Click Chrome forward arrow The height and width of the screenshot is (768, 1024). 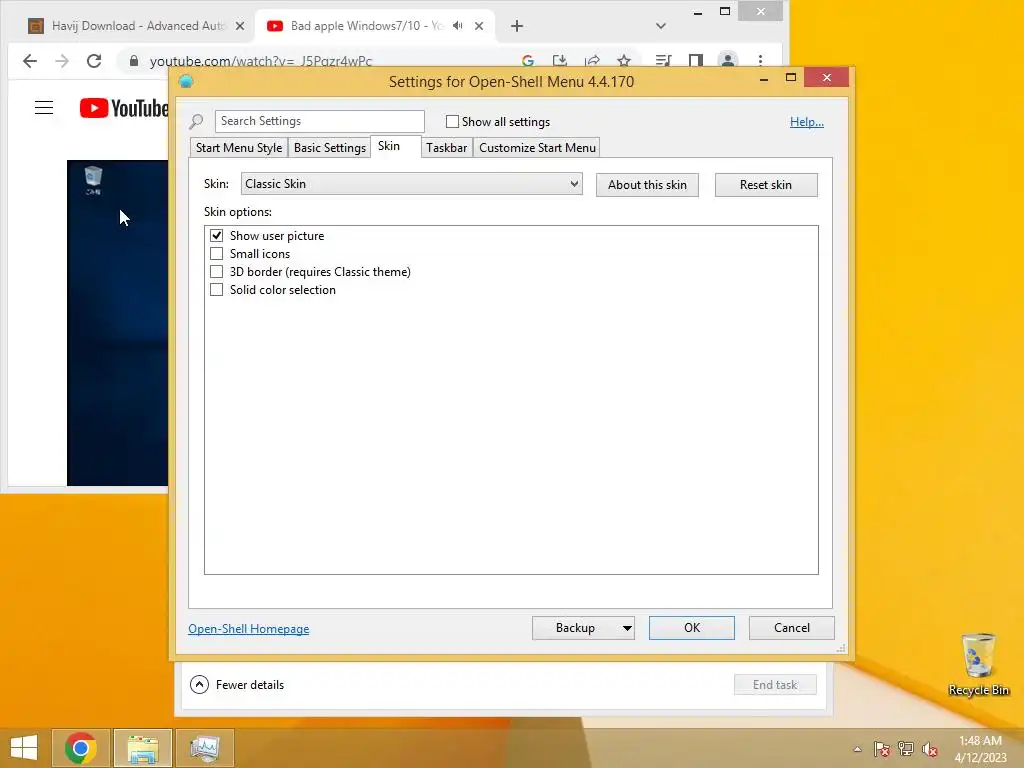pyautogui.click(x=62, y=61)
